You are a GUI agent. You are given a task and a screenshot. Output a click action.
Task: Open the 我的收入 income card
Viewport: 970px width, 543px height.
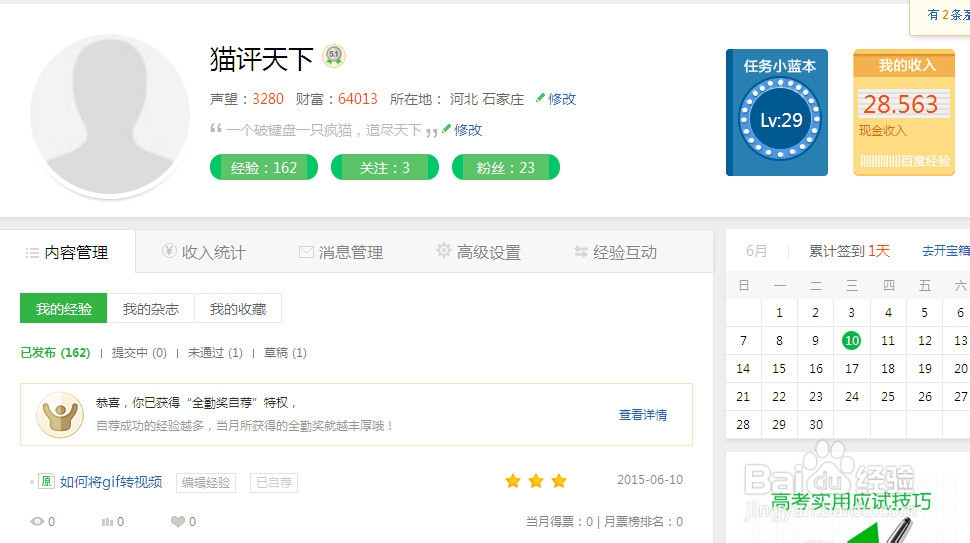point(904,113)
